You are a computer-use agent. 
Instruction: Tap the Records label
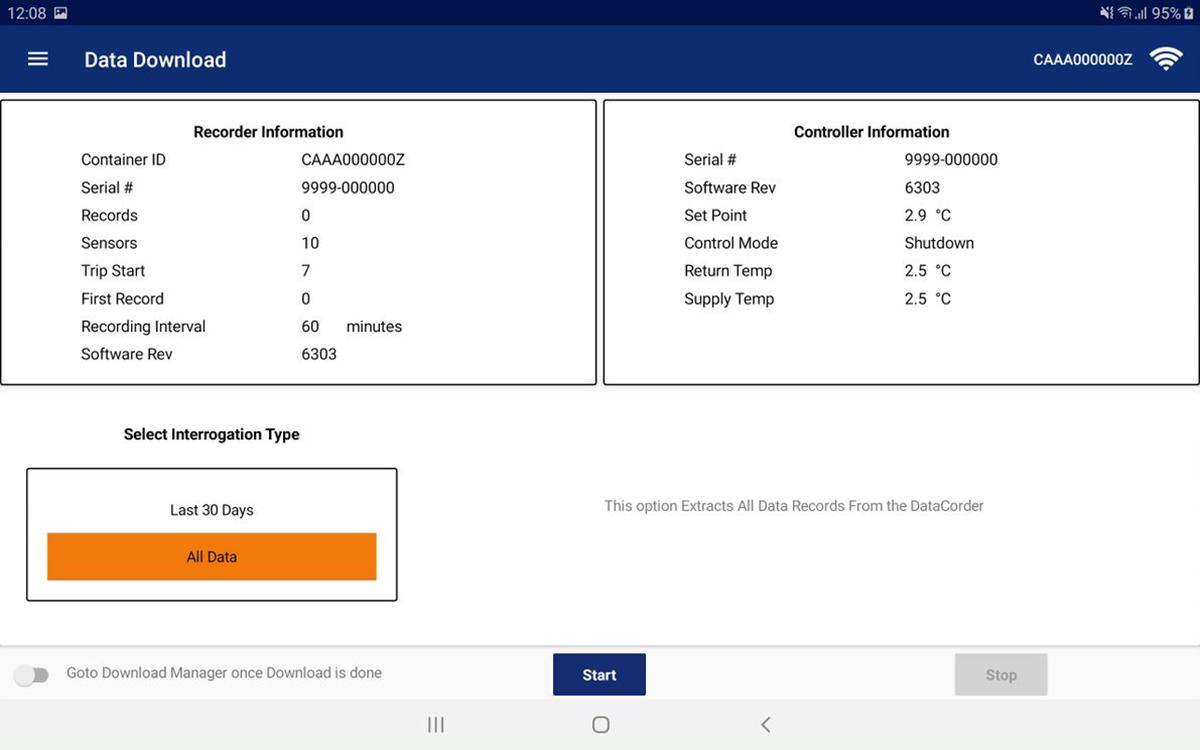109,216
